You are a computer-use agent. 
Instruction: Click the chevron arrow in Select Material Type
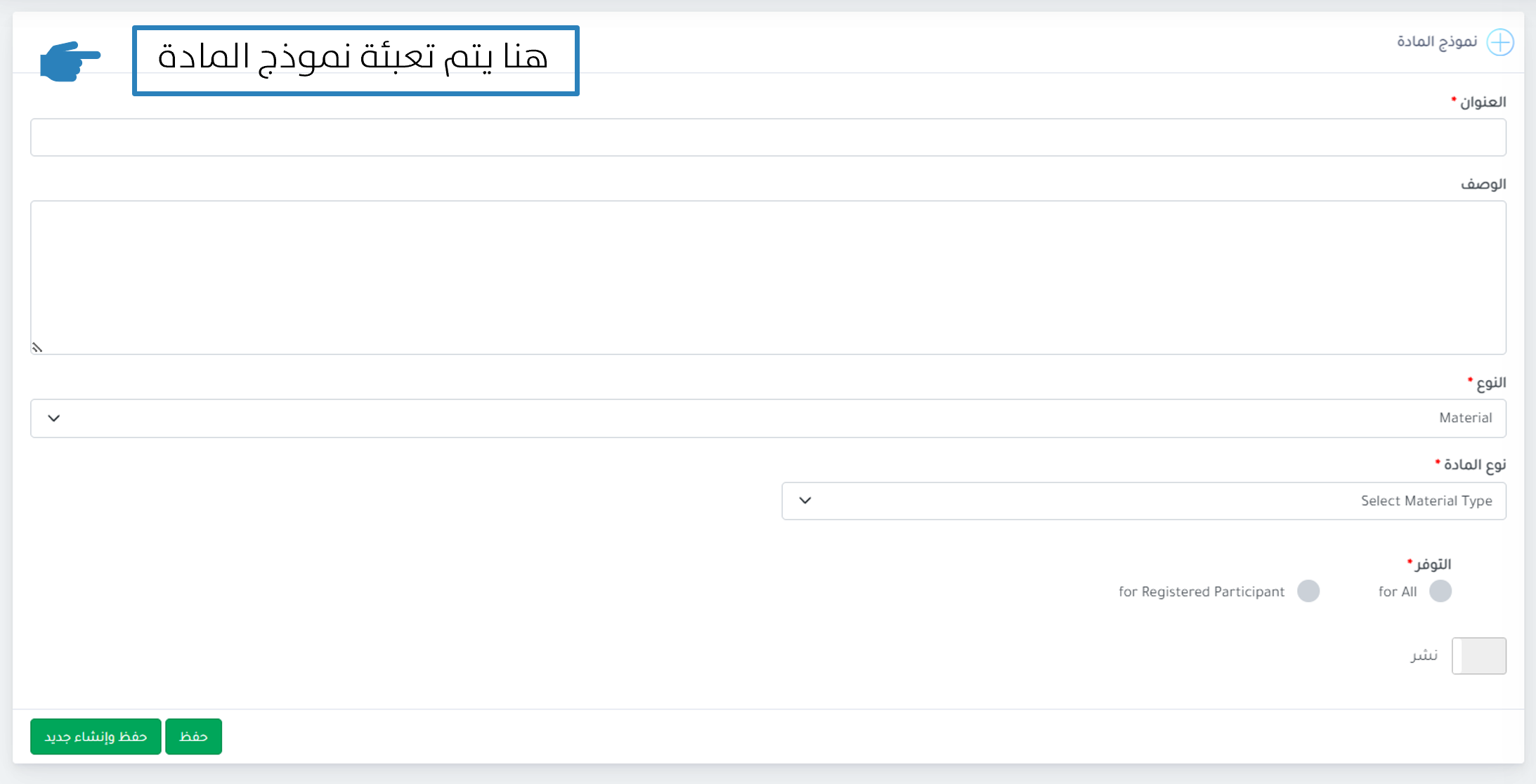(805, 501)
